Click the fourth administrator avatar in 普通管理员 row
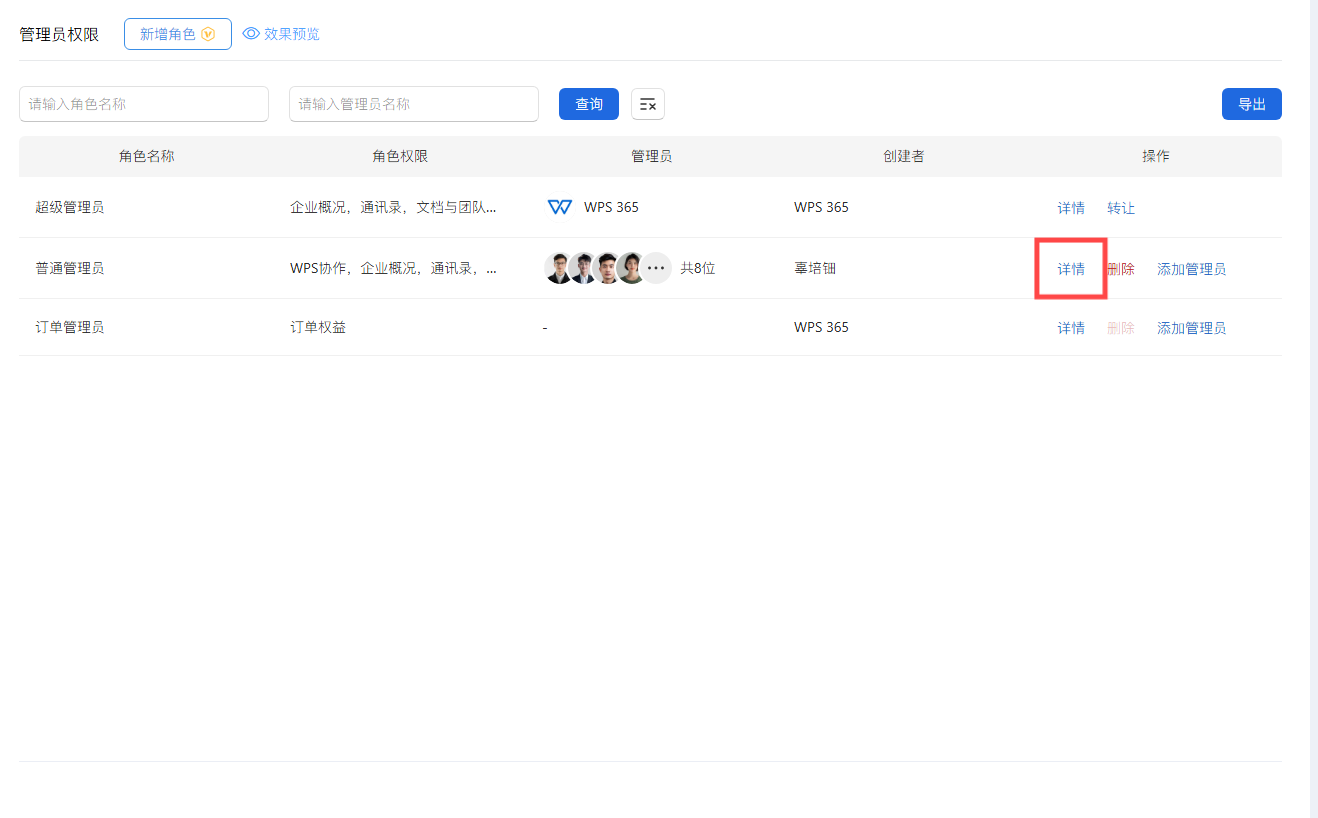The width and height of the screenshot is (1318, 818). pos(630,268)
